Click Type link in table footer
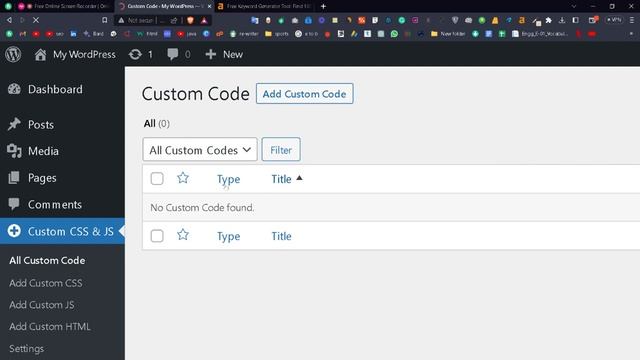Image resolution: width=640 pixels, height=360 pixels. pyautogui.click(x=229, y=236)
